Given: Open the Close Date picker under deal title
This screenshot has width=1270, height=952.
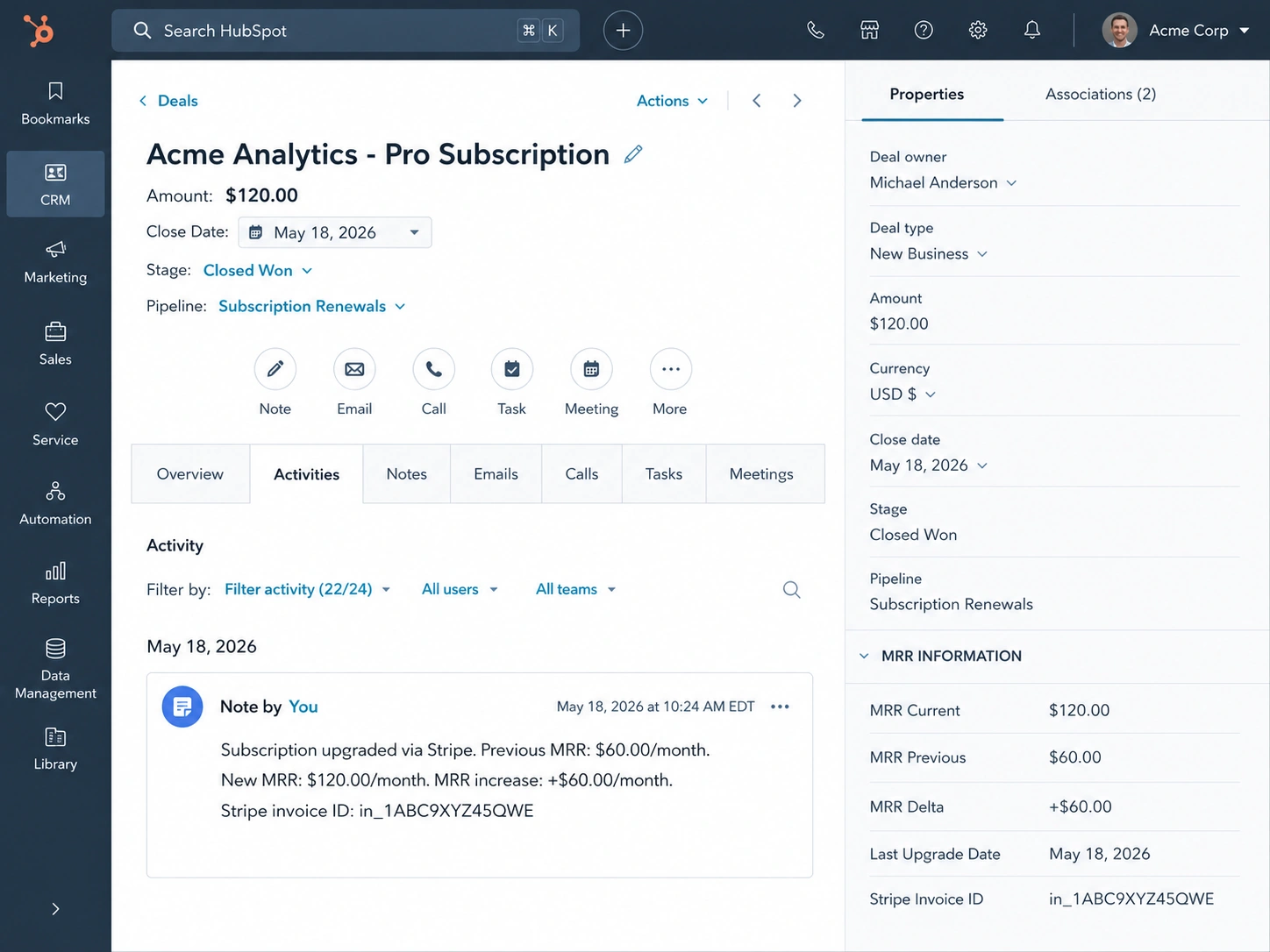Looking at the screenshot, I should [335, 232].
